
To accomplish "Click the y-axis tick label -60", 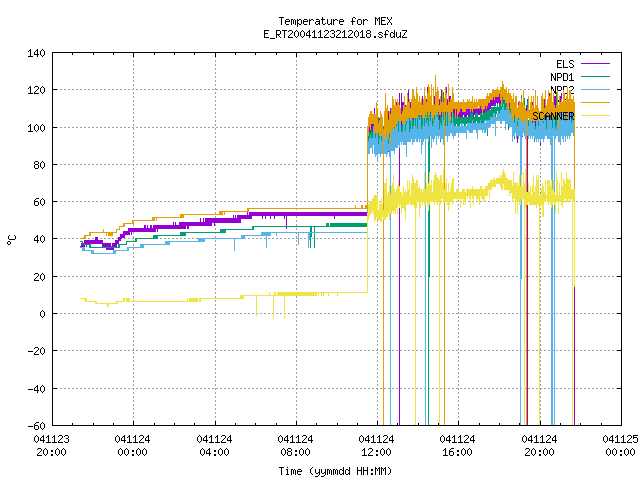I will tap(36, 426).
